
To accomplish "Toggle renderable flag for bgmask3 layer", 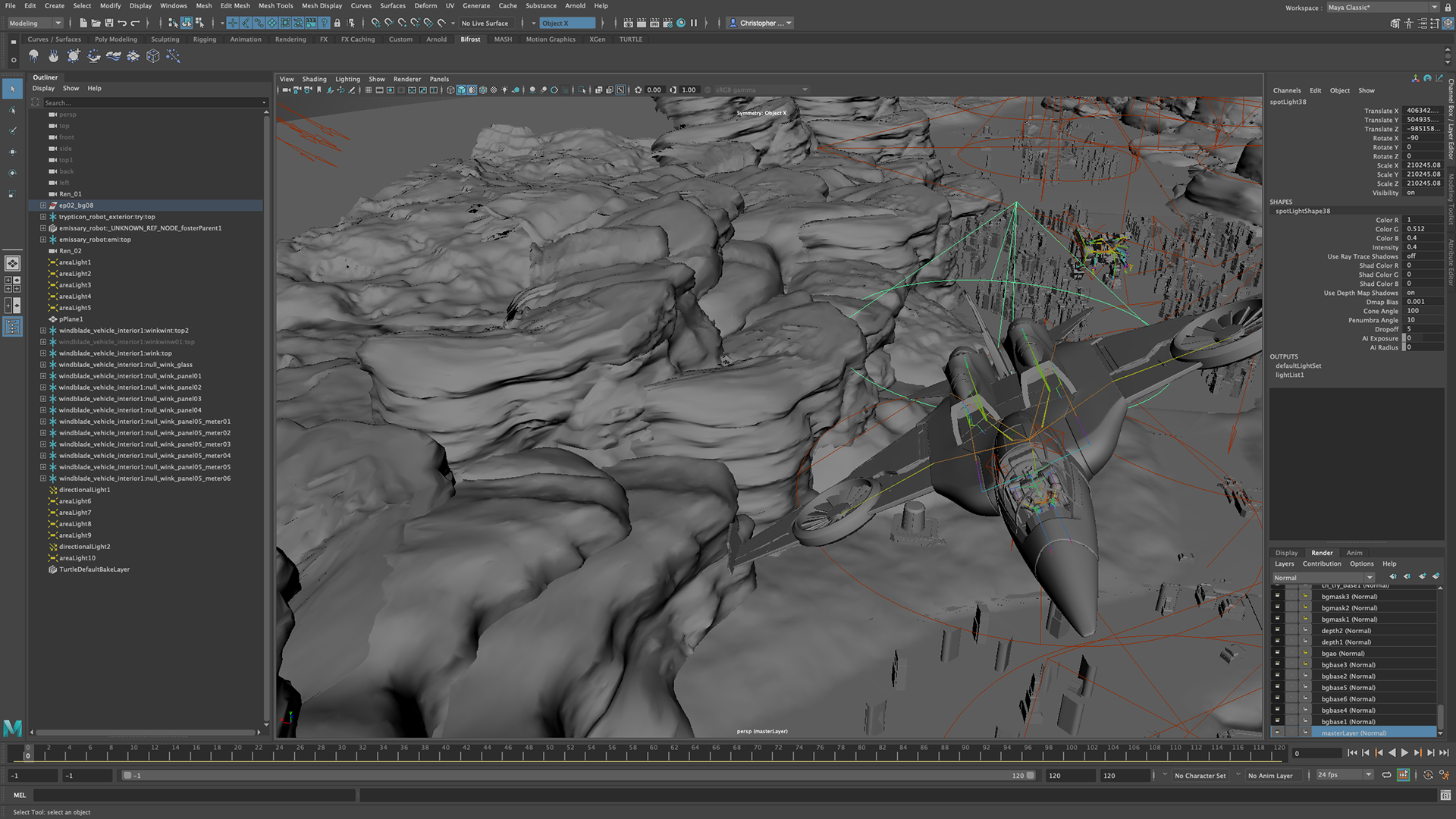I will tap(1278, 597).
